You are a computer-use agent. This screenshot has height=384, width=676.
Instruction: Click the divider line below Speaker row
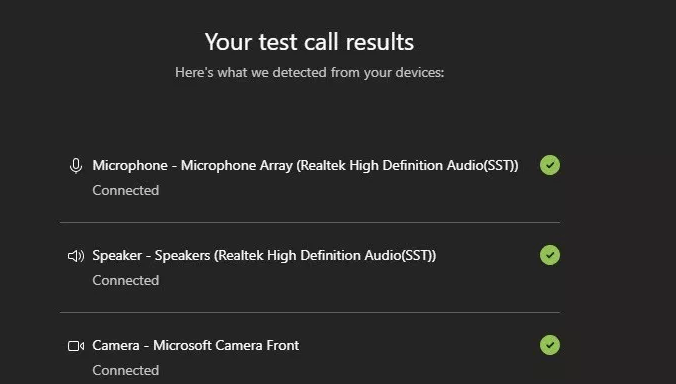coord(310,312)
